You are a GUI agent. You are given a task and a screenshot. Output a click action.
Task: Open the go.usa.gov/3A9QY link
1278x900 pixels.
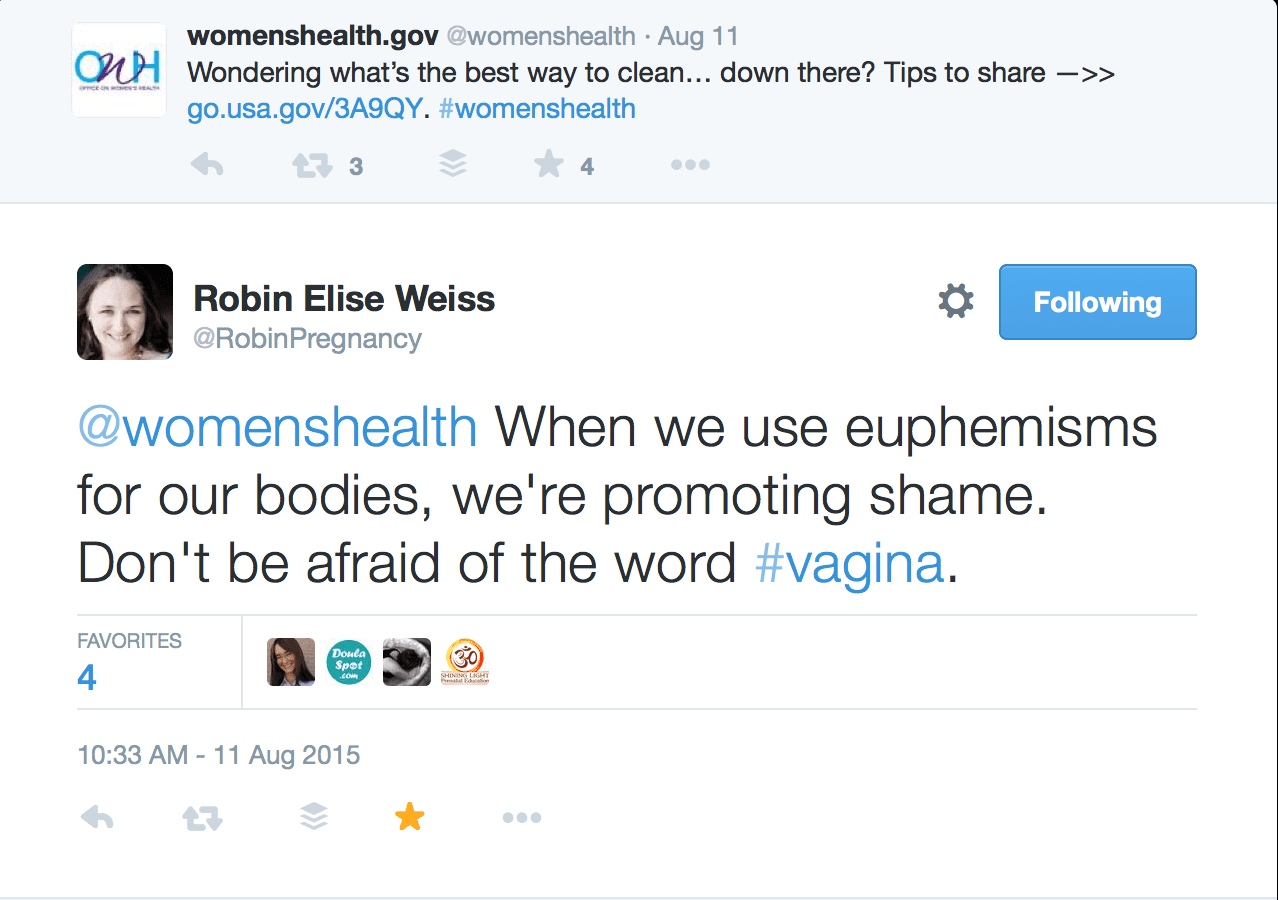pyautogui.click(x=305, y=108)
